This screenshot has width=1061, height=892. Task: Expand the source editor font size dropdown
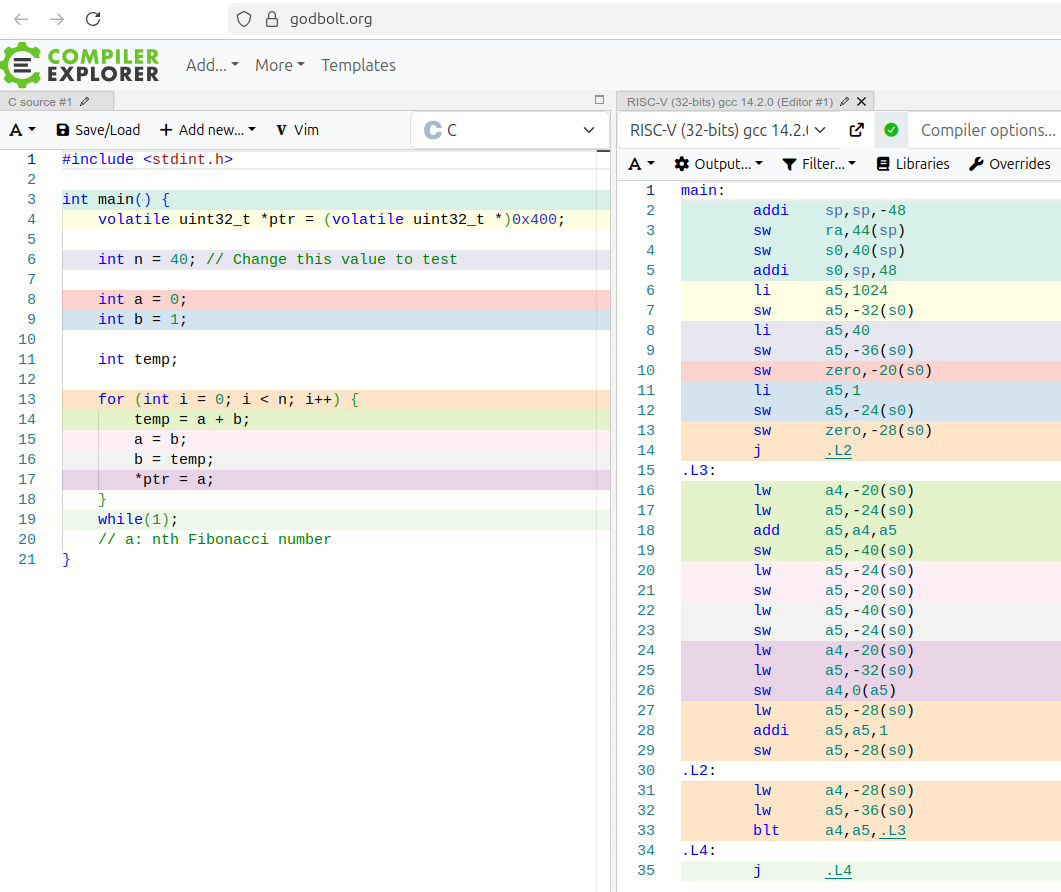pyautogui.click(x=22, y=130)
